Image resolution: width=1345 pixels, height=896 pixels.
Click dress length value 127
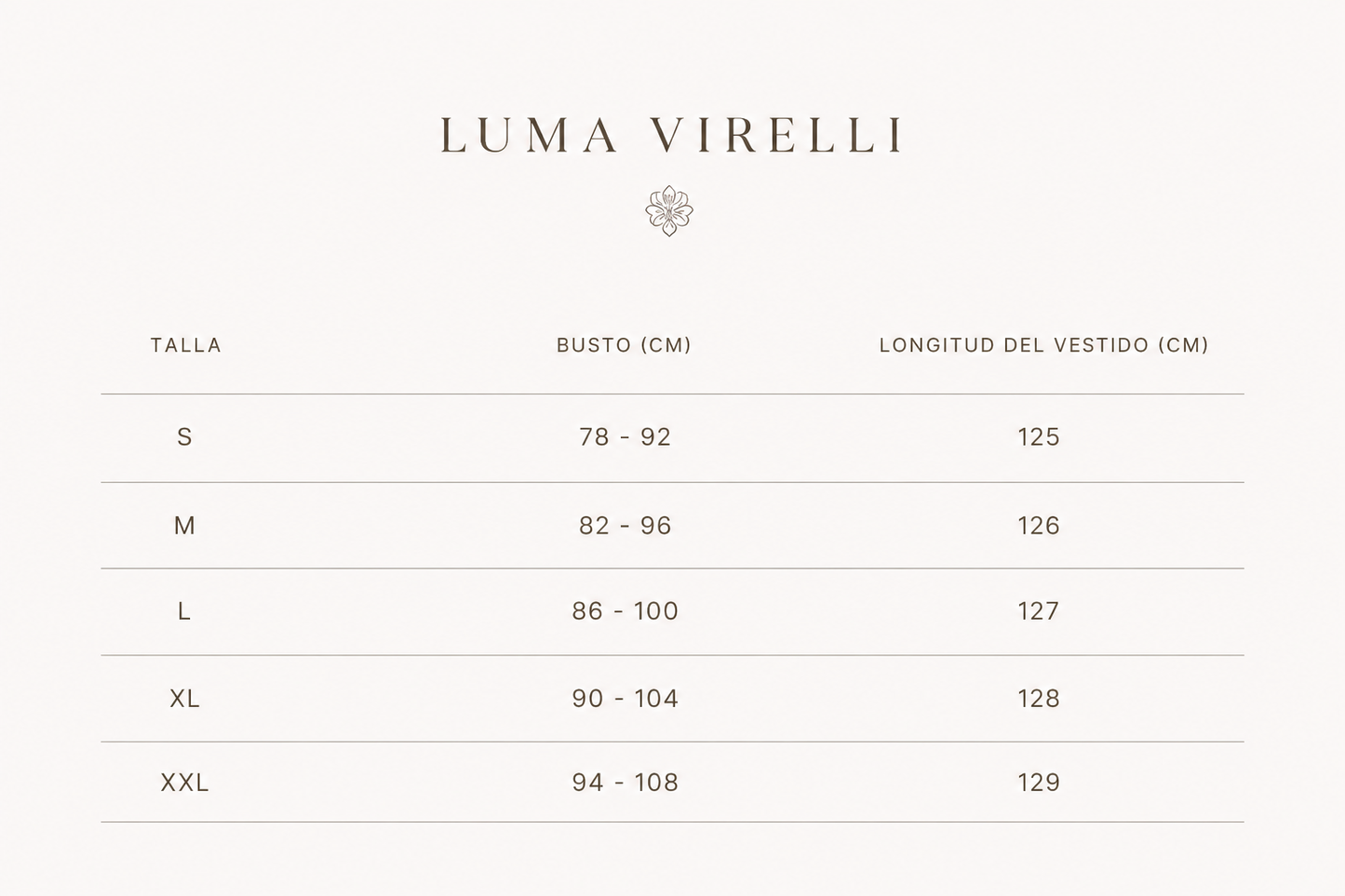(x=1039, y=611)
